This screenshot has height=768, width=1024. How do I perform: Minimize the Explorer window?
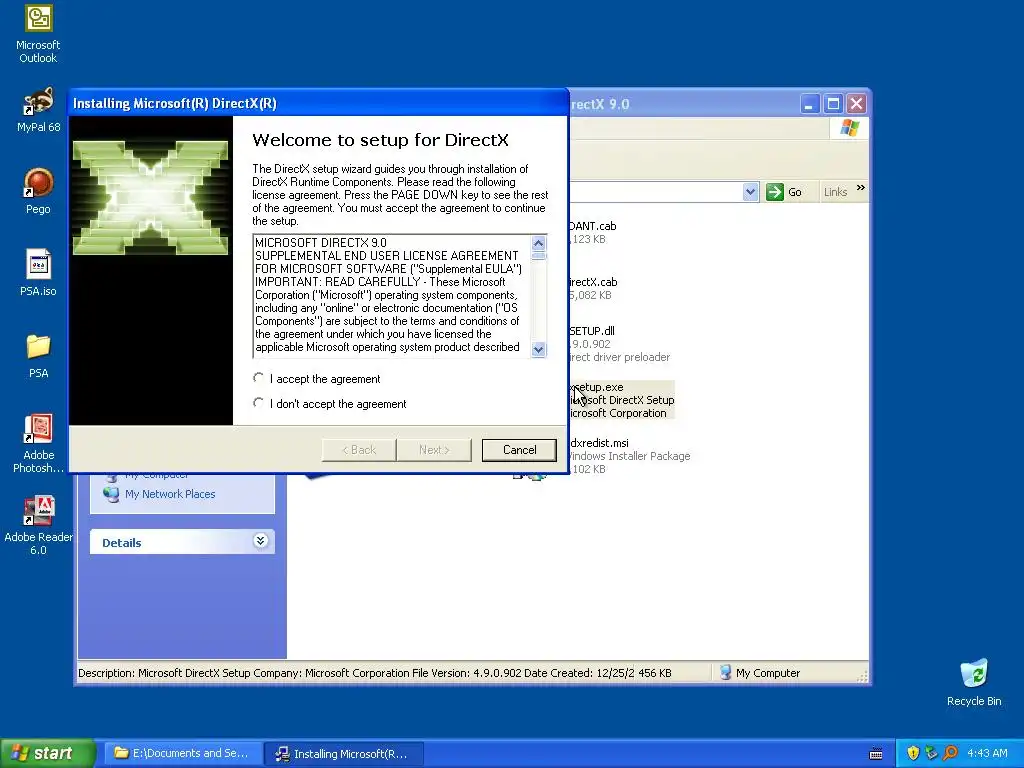(x=809, y=104)
